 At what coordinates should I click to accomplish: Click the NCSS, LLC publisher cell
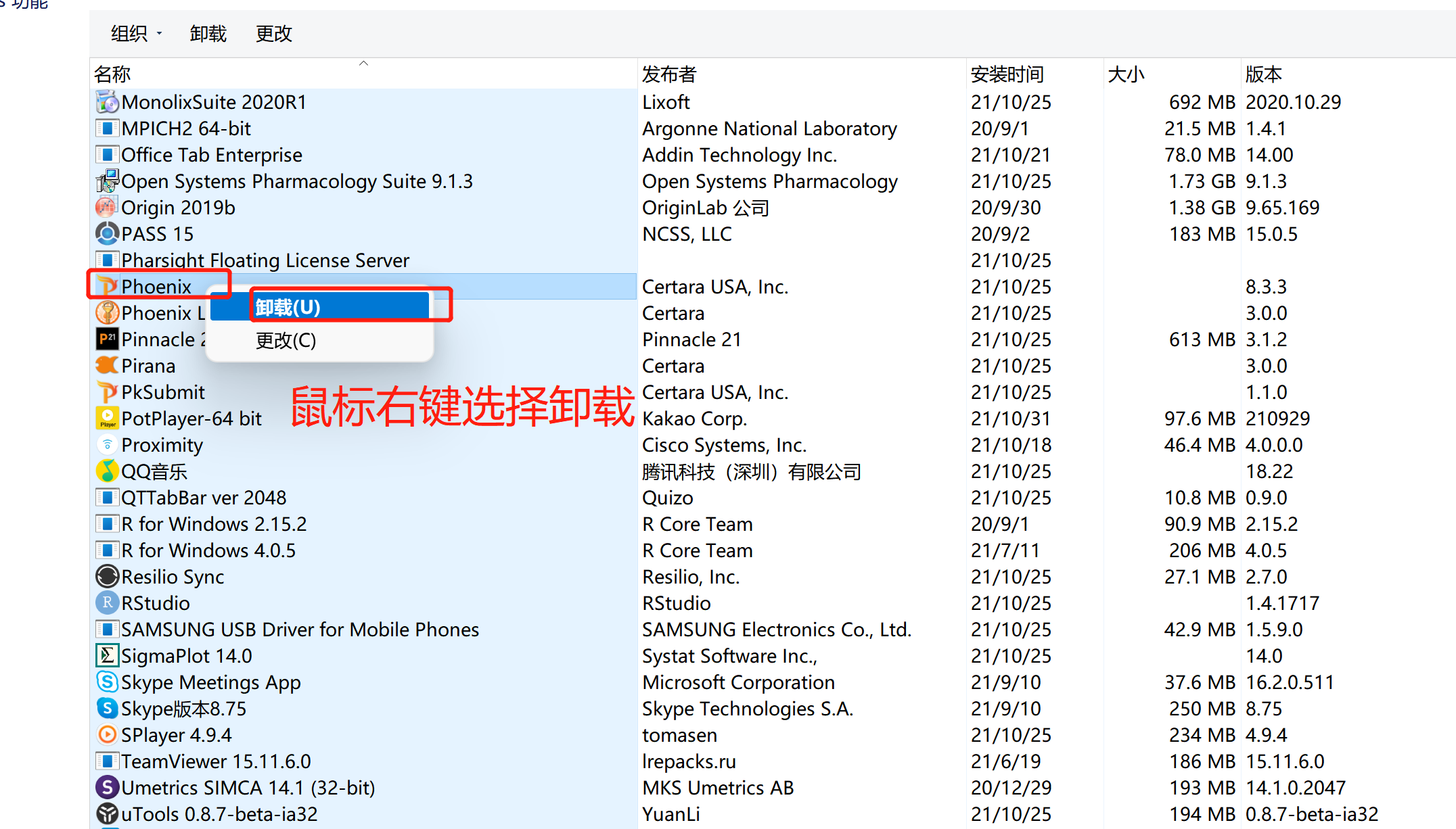pos(687,234)
